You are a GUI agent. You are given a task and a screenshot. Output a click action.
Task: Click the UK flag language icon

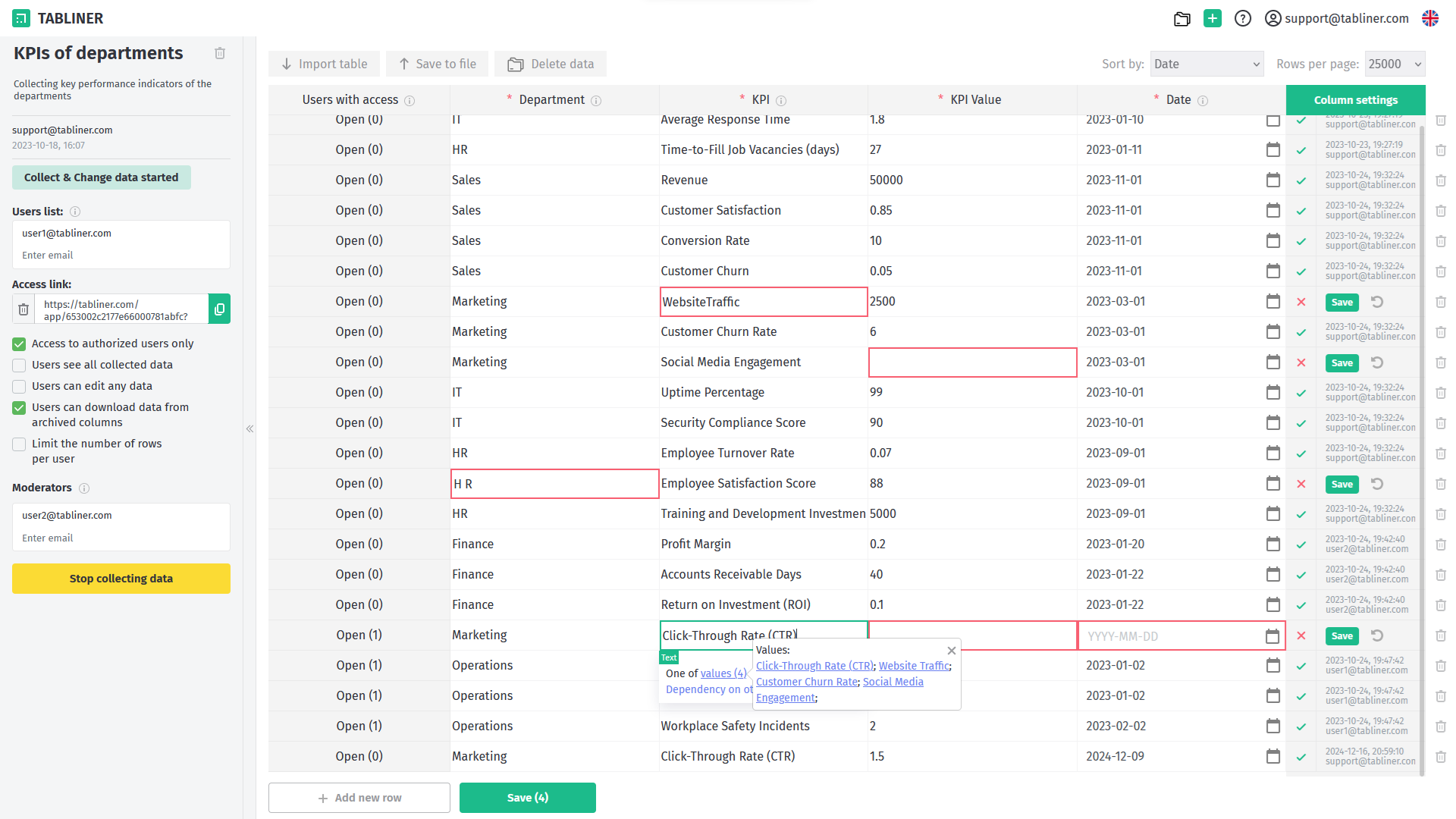1430,18
